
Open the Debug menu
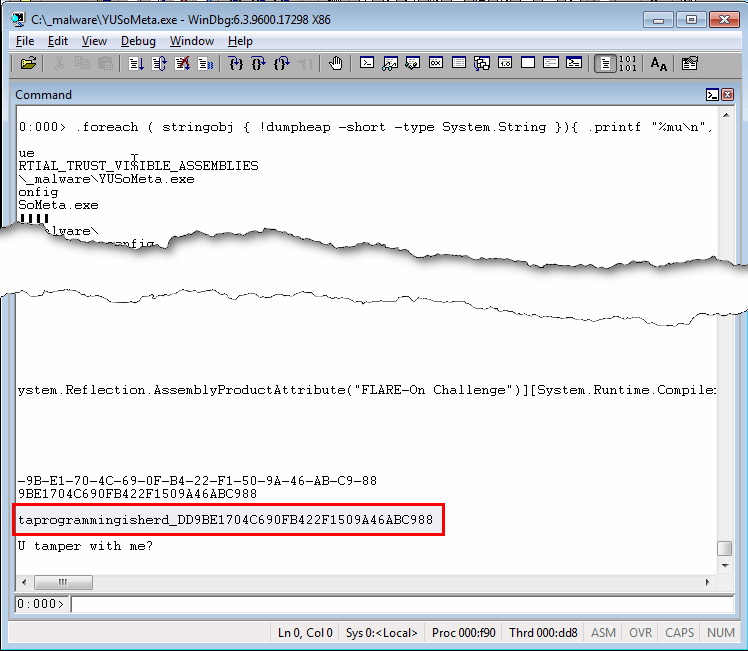[138, 41]
